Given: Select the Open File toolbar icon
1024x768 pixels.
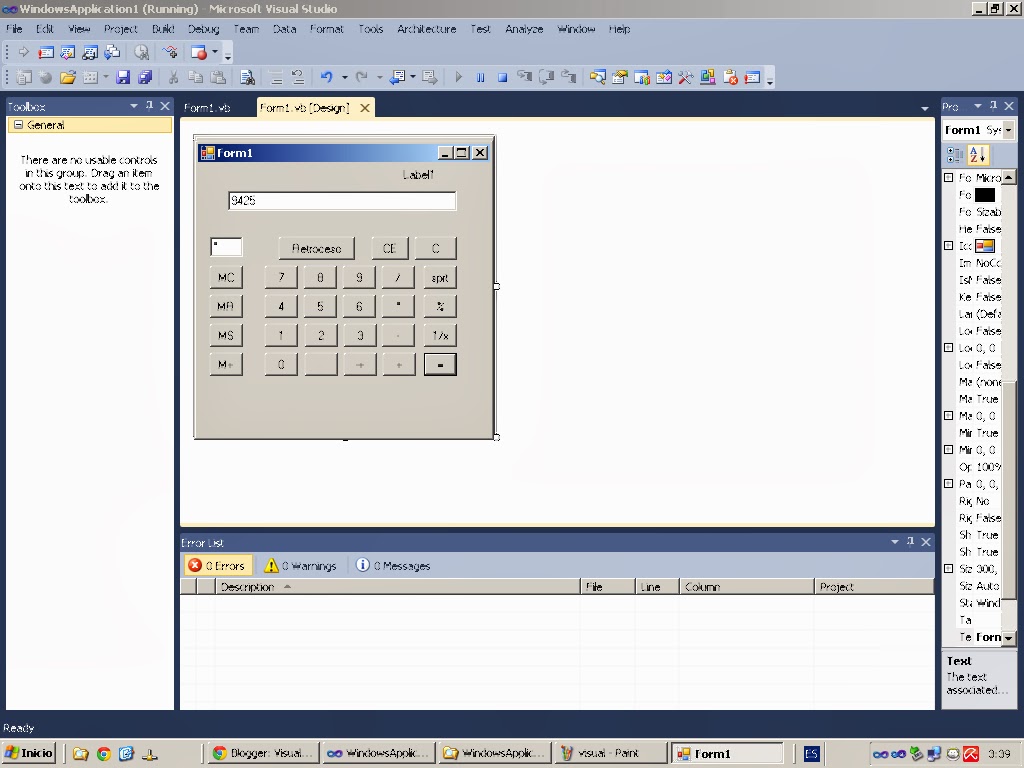Looking at the screenshot, I should (x=70, y=77).
